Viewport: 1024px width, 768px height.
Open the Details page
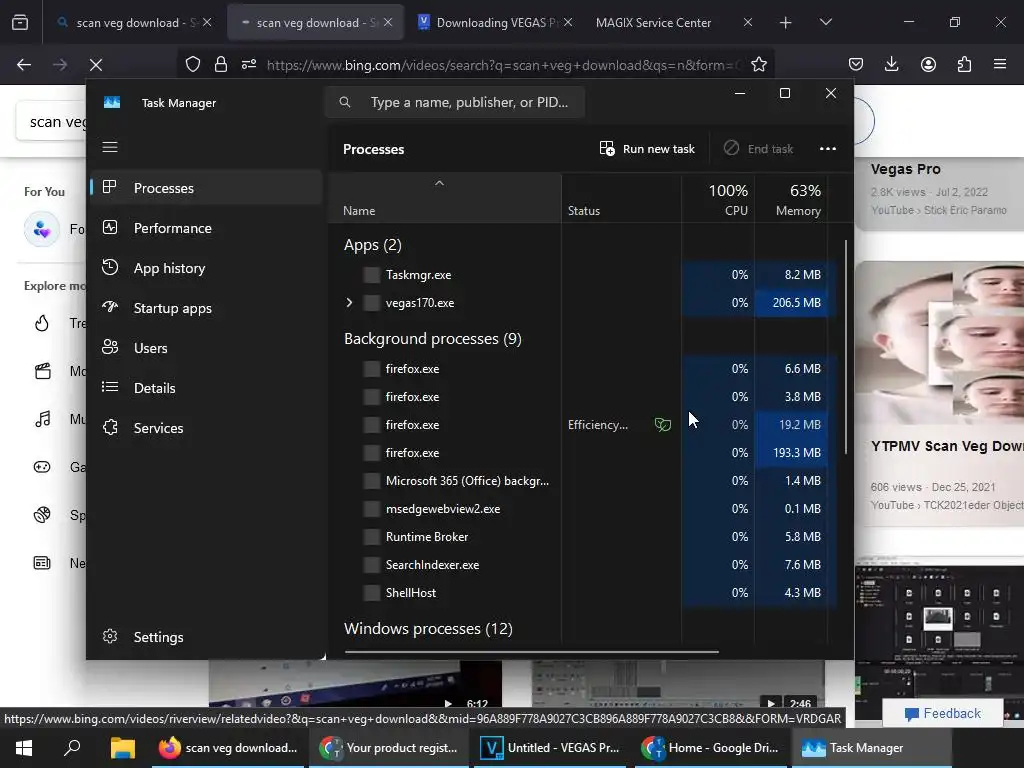(206, 388)
